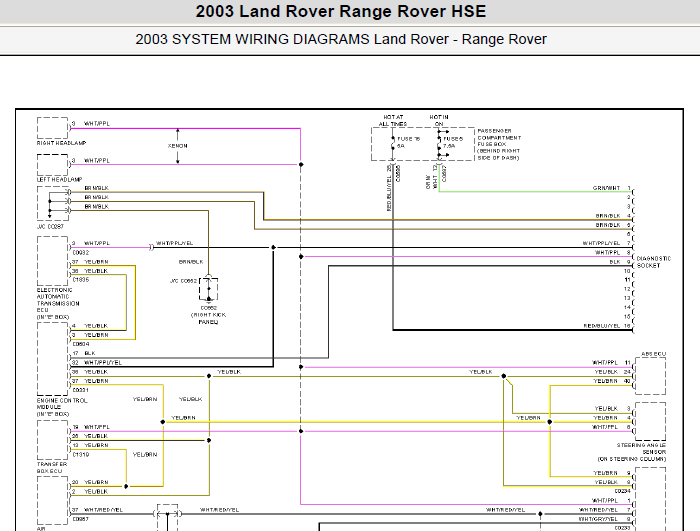Click connector label C0867
Image resolution: width=700 pixels, height=531 pixels.
[x=81, y=519]
